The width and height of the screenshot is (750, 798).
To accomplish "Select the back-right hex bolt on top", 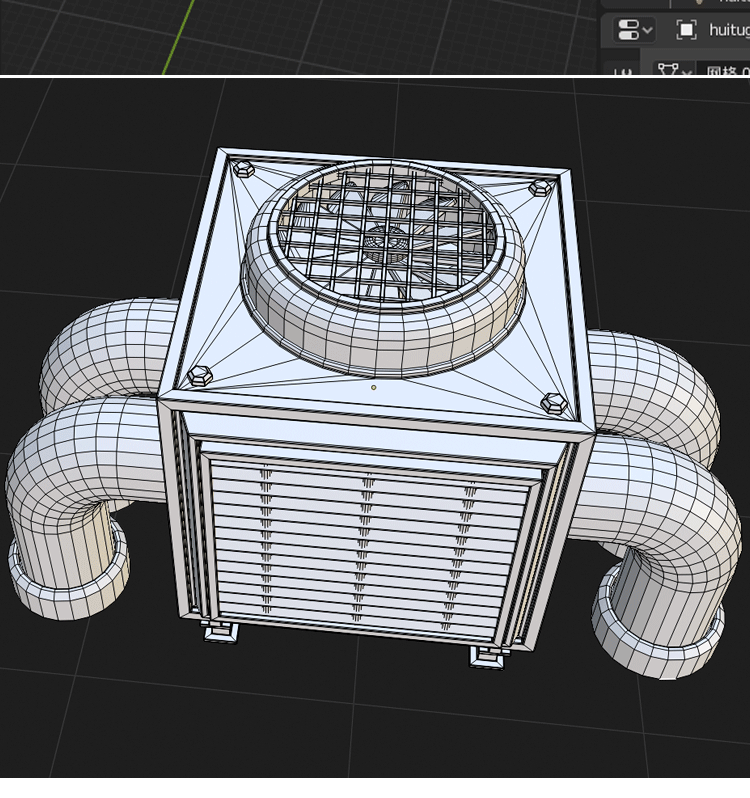I will [540, 187].
